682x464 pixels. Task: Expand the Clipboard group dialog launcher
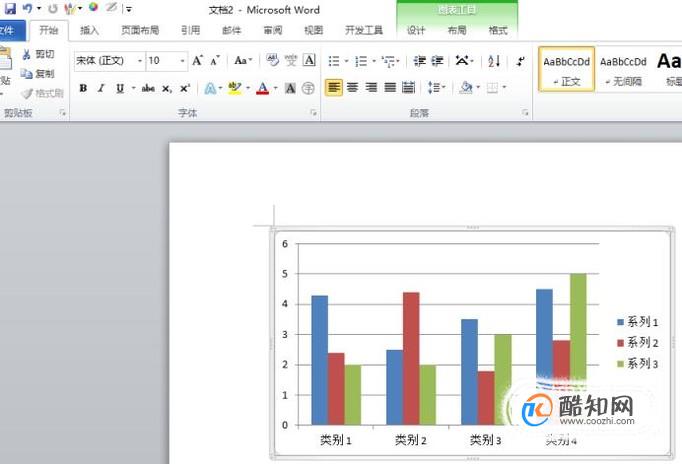click(x=63, y=113)
